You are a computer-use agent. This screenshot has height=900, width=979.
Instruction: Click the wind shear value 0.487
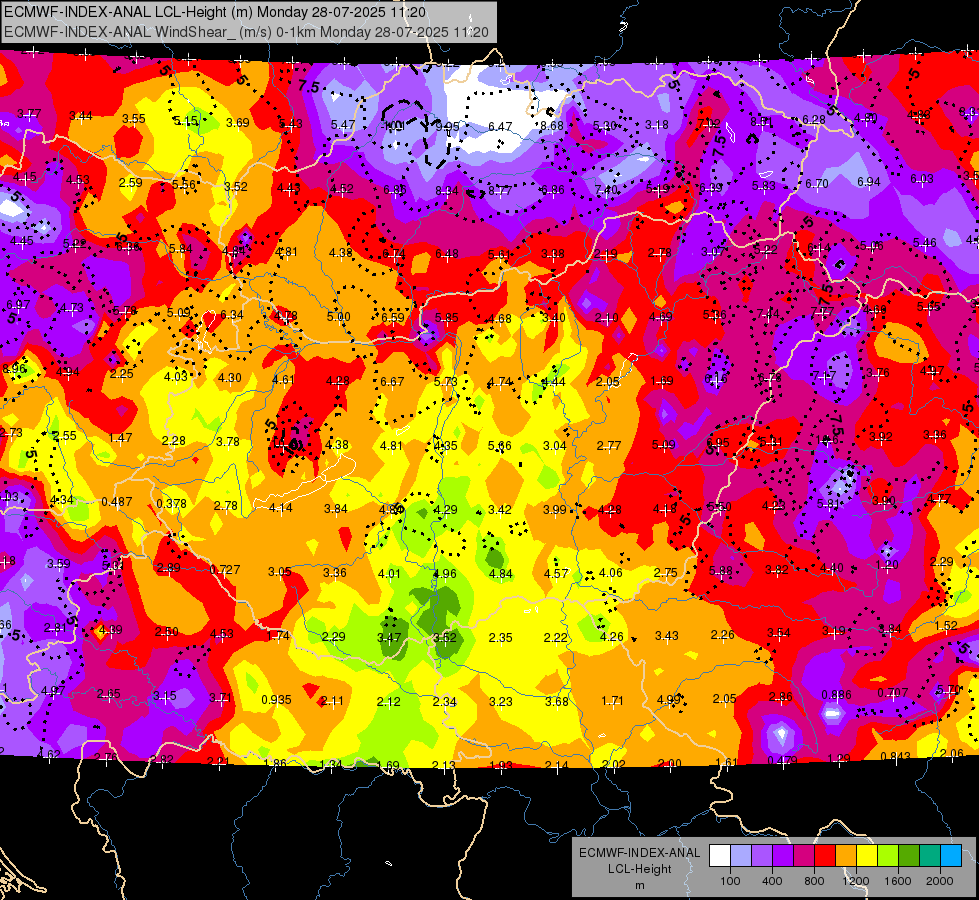tap(117, 502)
